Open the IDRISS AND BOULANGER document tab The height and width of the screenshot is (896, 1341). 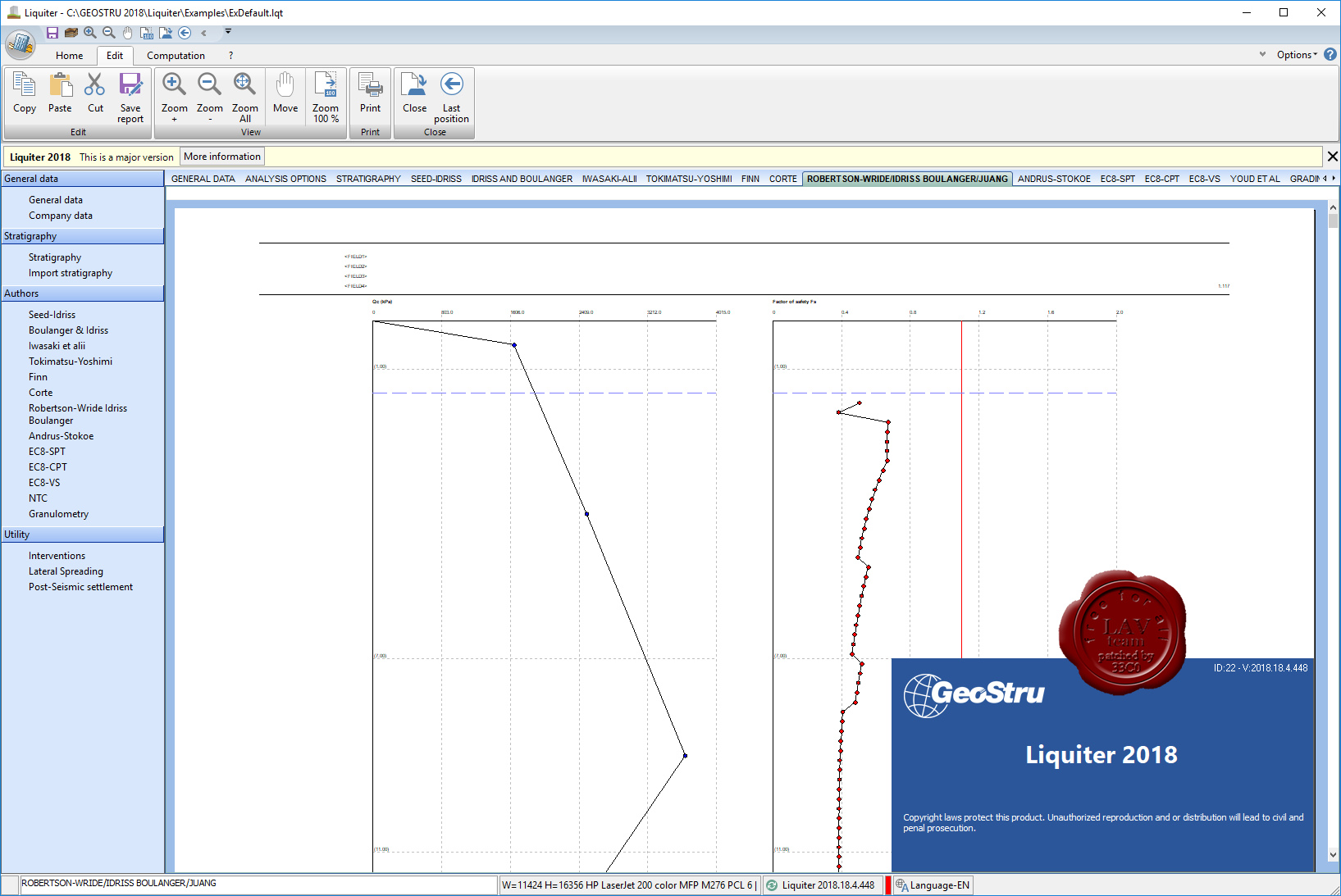pos(522,179)
